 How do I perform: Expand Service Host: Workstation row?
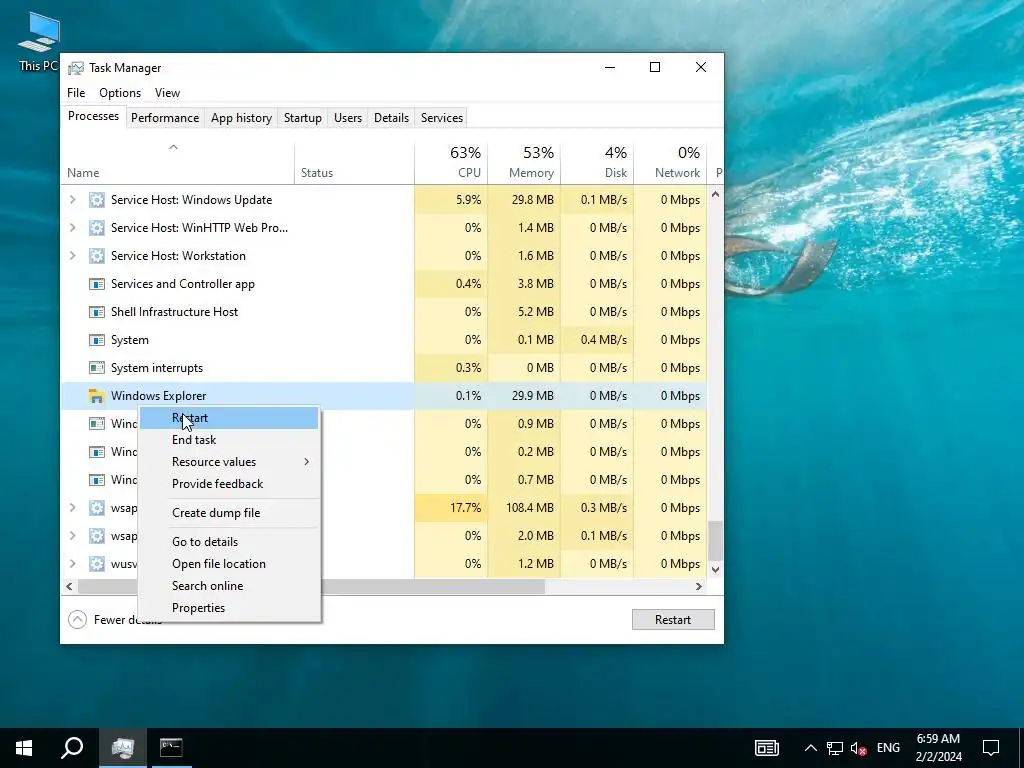72,256
